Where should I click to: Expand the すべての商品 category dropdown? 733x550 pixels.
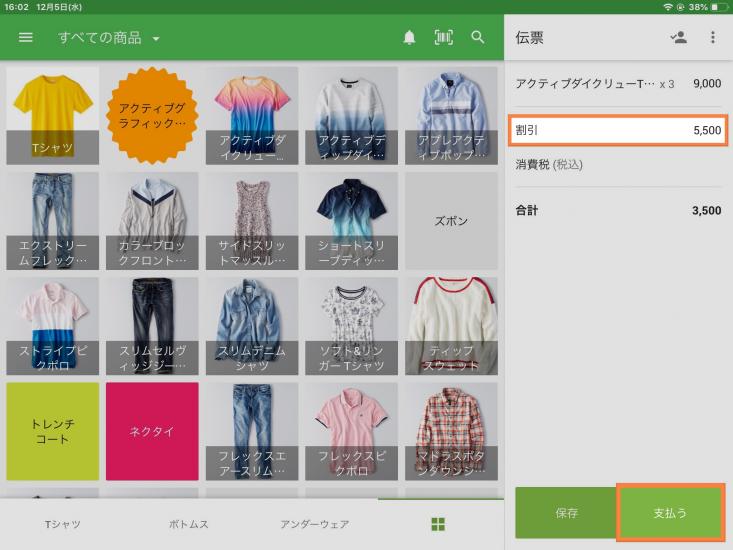(108, 38)
